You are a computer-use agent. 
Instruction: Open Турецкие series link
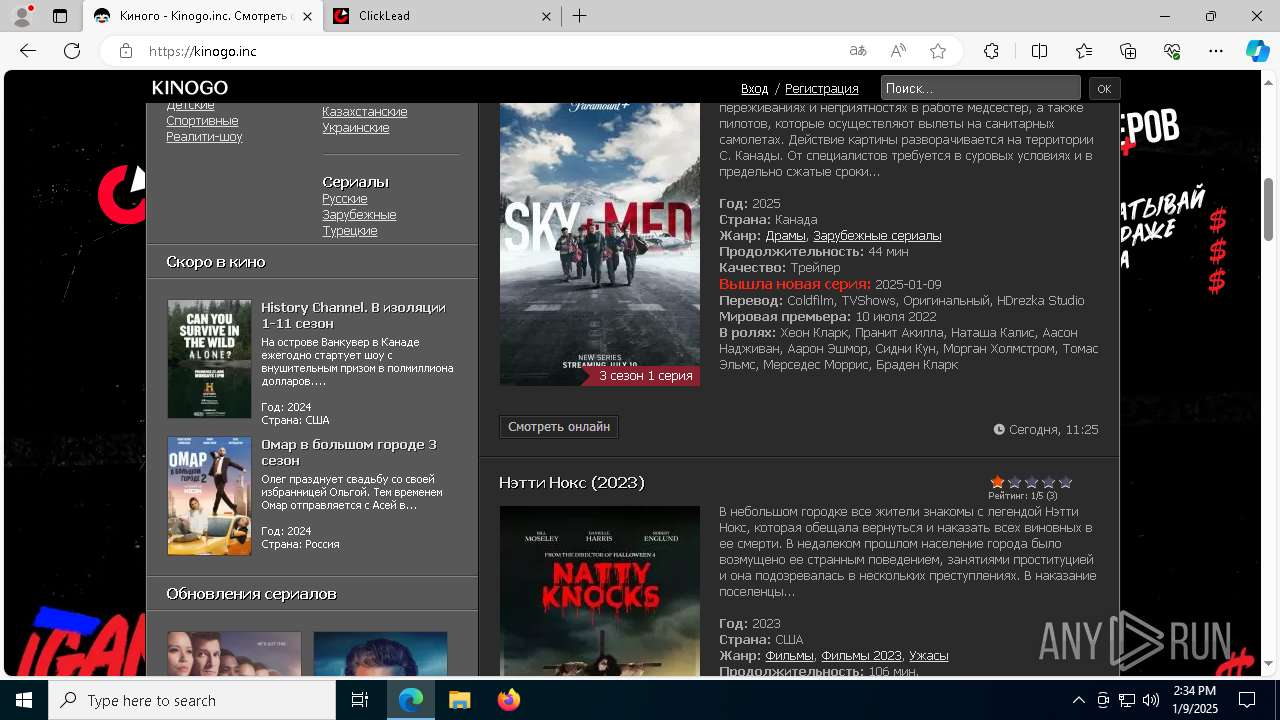350,231
